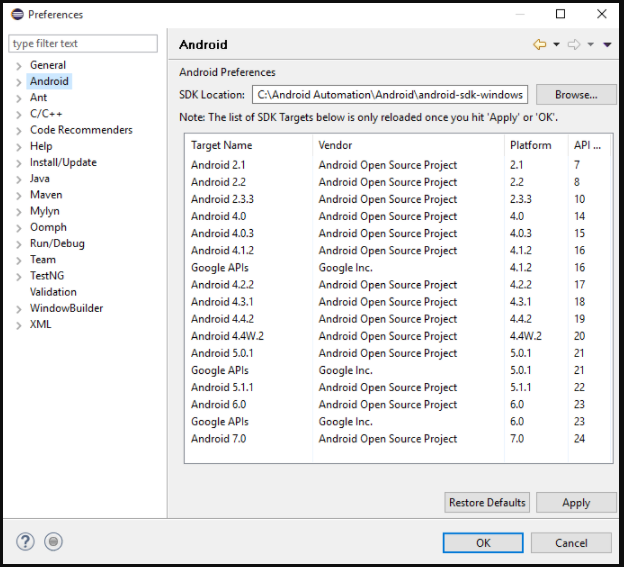Screen dimensions: 624x567
Task: Select the Maven preferences category
Action: click(46, 195)
